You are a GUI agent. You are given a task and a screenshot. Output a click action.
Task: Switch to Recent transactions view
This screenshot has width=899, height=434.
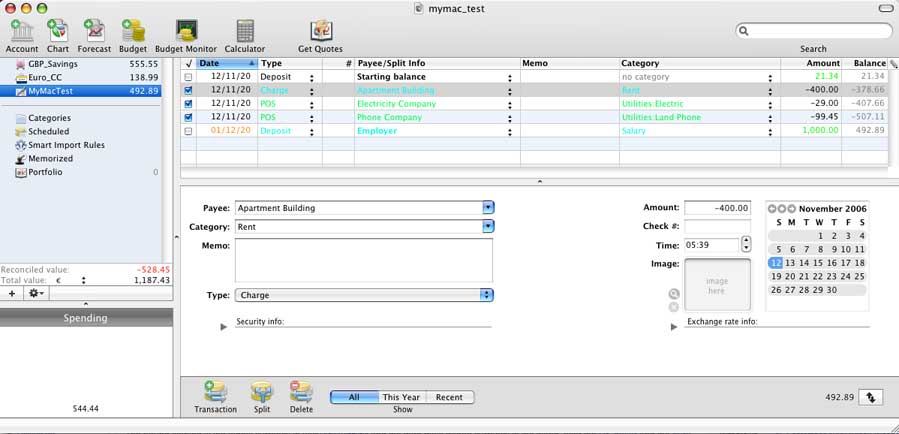point(449,397)
